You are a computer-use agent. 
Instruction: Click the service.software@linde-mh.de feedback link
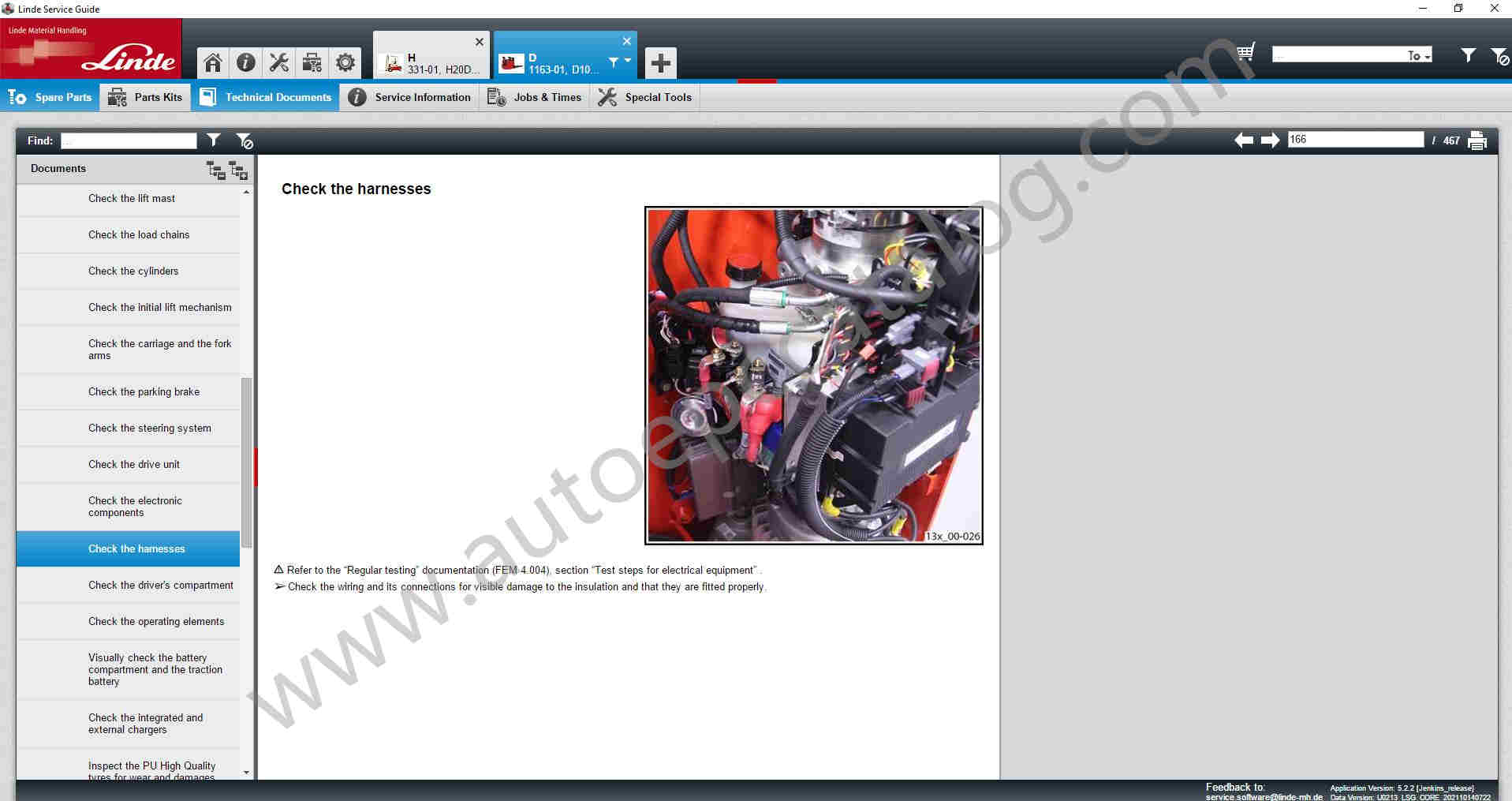pos(1264,797)
